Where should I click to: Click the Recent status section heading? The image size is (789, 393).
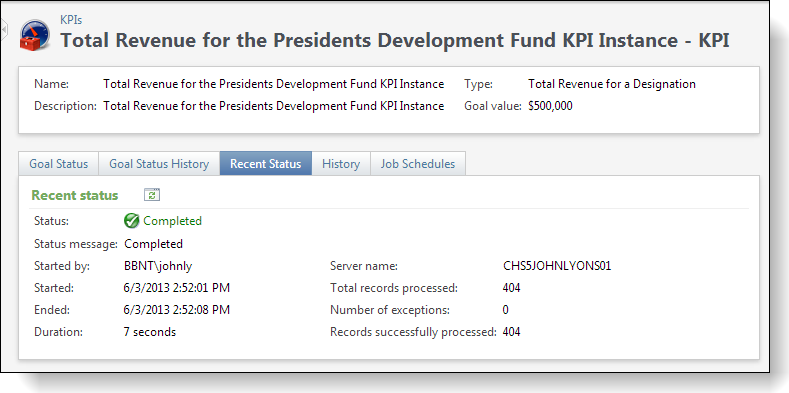coord(75,195)
